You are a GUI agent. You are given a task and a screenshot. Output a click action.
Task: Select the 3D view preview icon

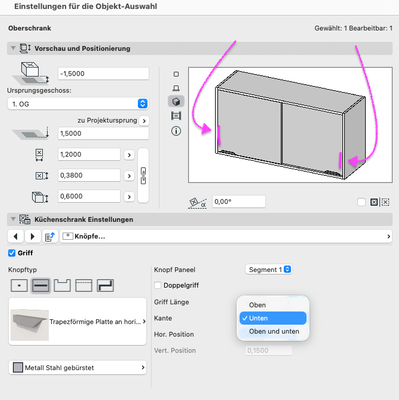point(176,101)
